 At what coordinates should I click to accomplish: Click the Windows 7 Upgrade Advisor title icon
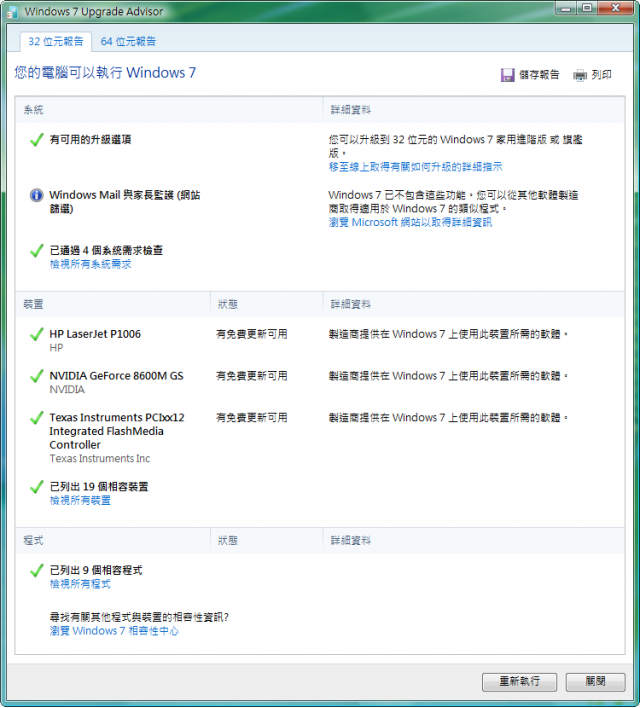point(12,12)
